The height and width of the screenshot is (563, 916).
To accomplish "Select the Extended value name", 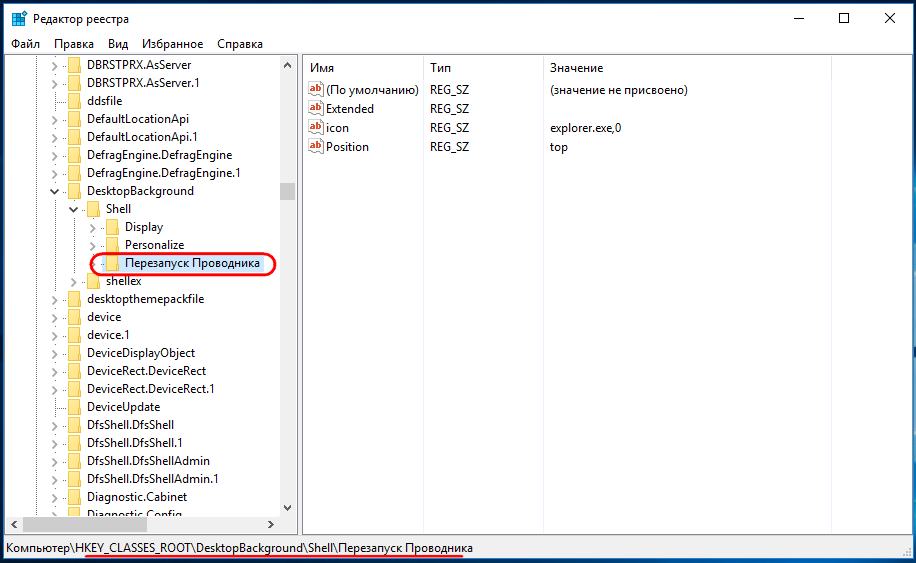I will 349,109.
